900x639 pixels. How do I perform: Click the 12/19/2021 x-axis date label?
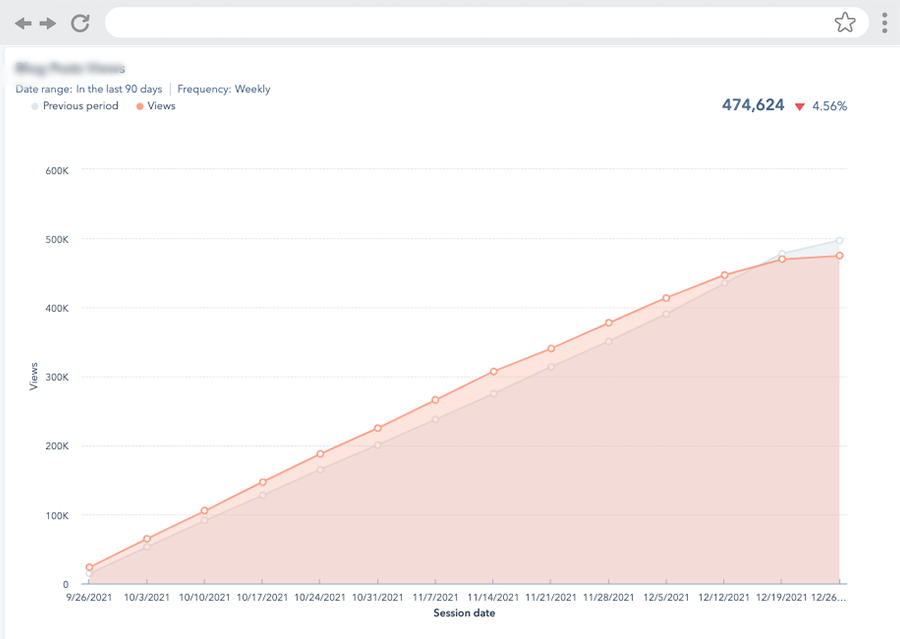coord(781,597)
